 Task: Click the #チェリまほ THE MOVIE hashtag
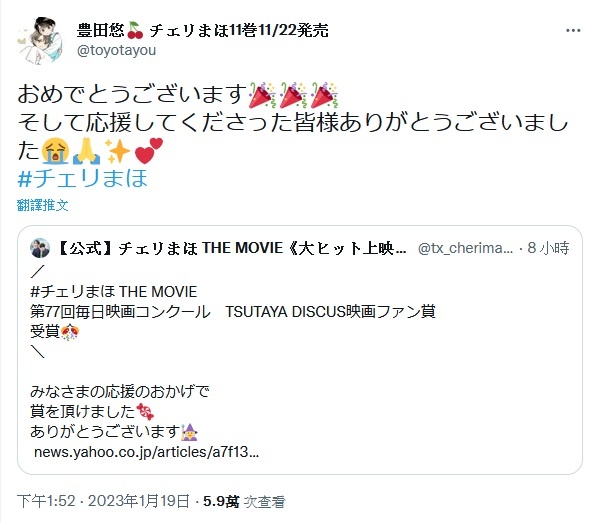[114, 292]
